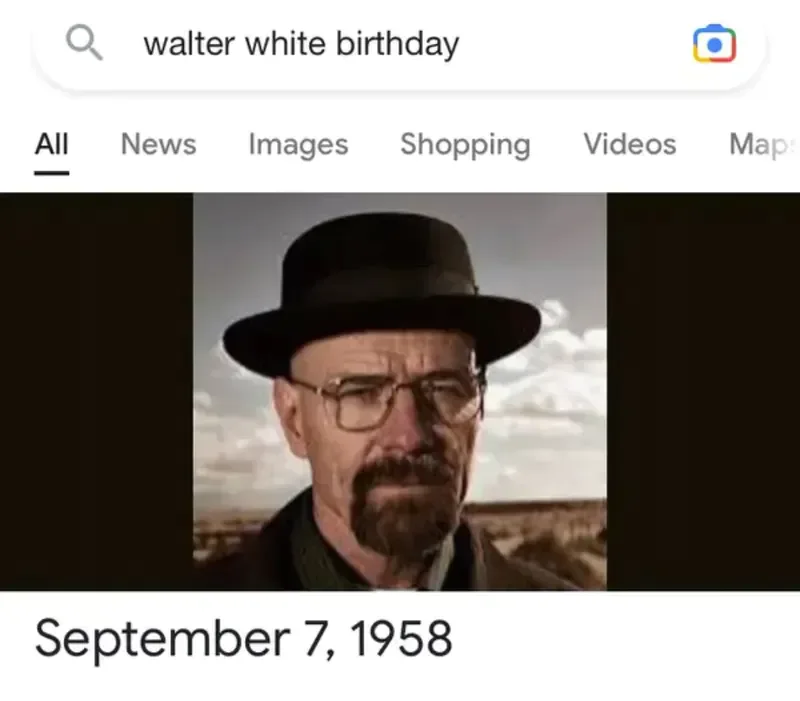Click the black bar left of the photo
The image size is (800, 701).
[x=96, y=391]
